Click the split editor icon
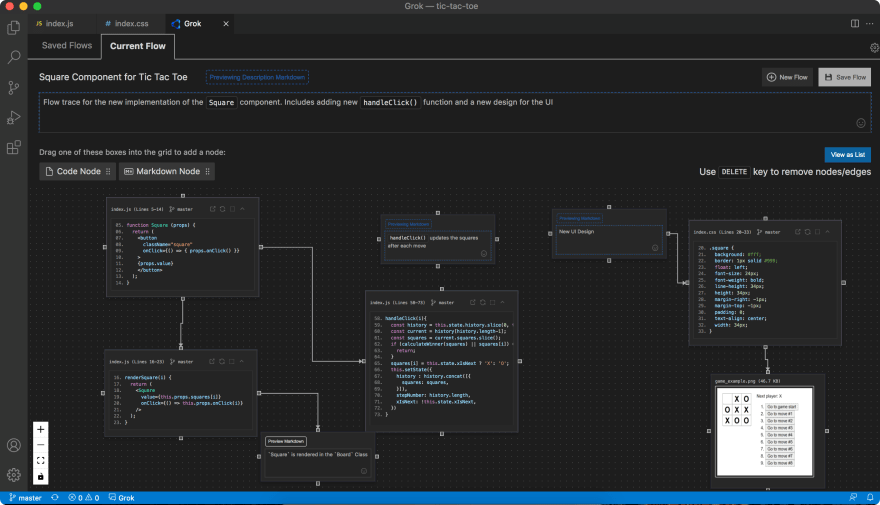Image resolution: width=880 pixels, height=505 pixels. 854,24
